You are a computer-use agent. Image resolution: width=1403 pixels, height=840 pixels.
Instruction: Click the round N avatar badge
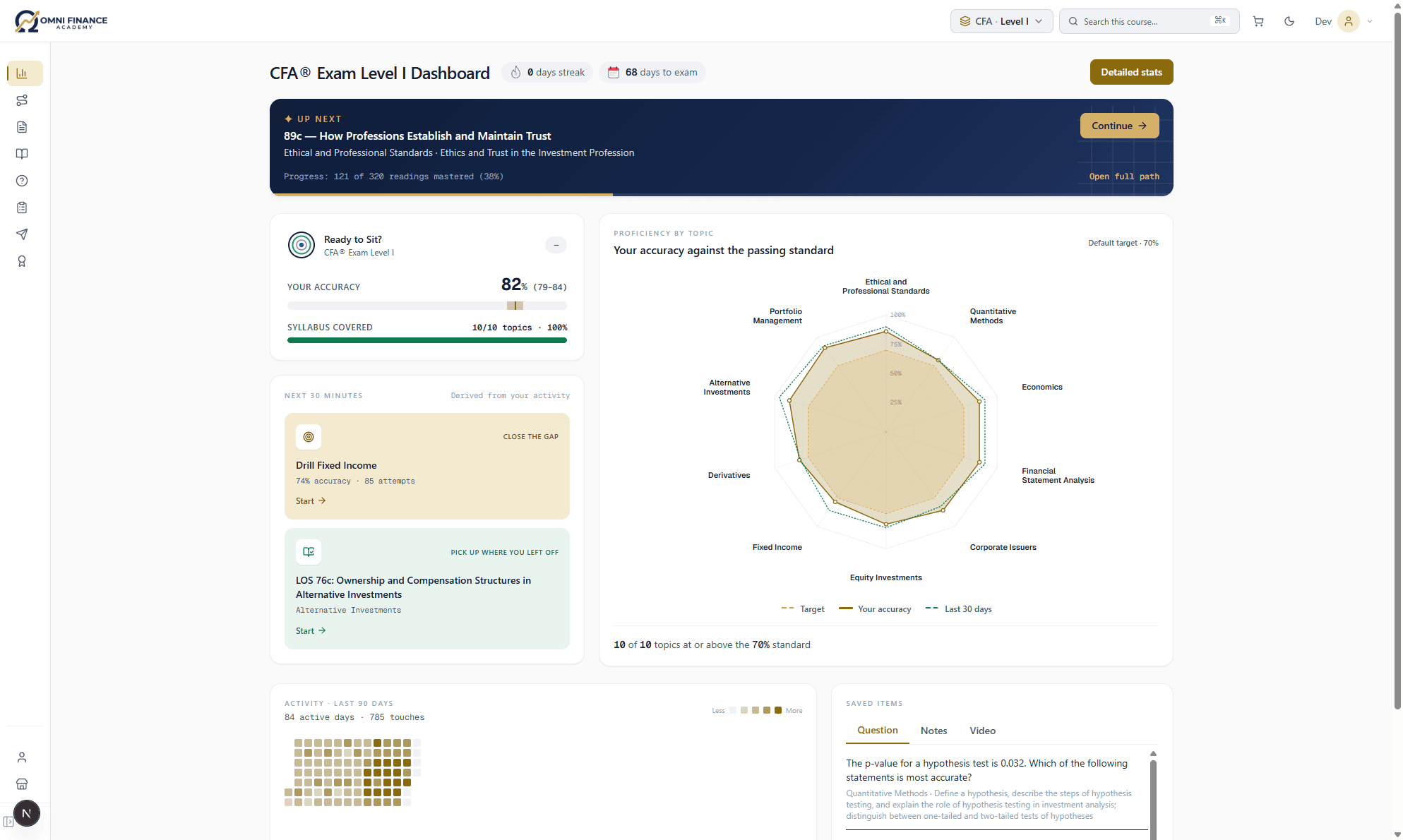(27, 814)
